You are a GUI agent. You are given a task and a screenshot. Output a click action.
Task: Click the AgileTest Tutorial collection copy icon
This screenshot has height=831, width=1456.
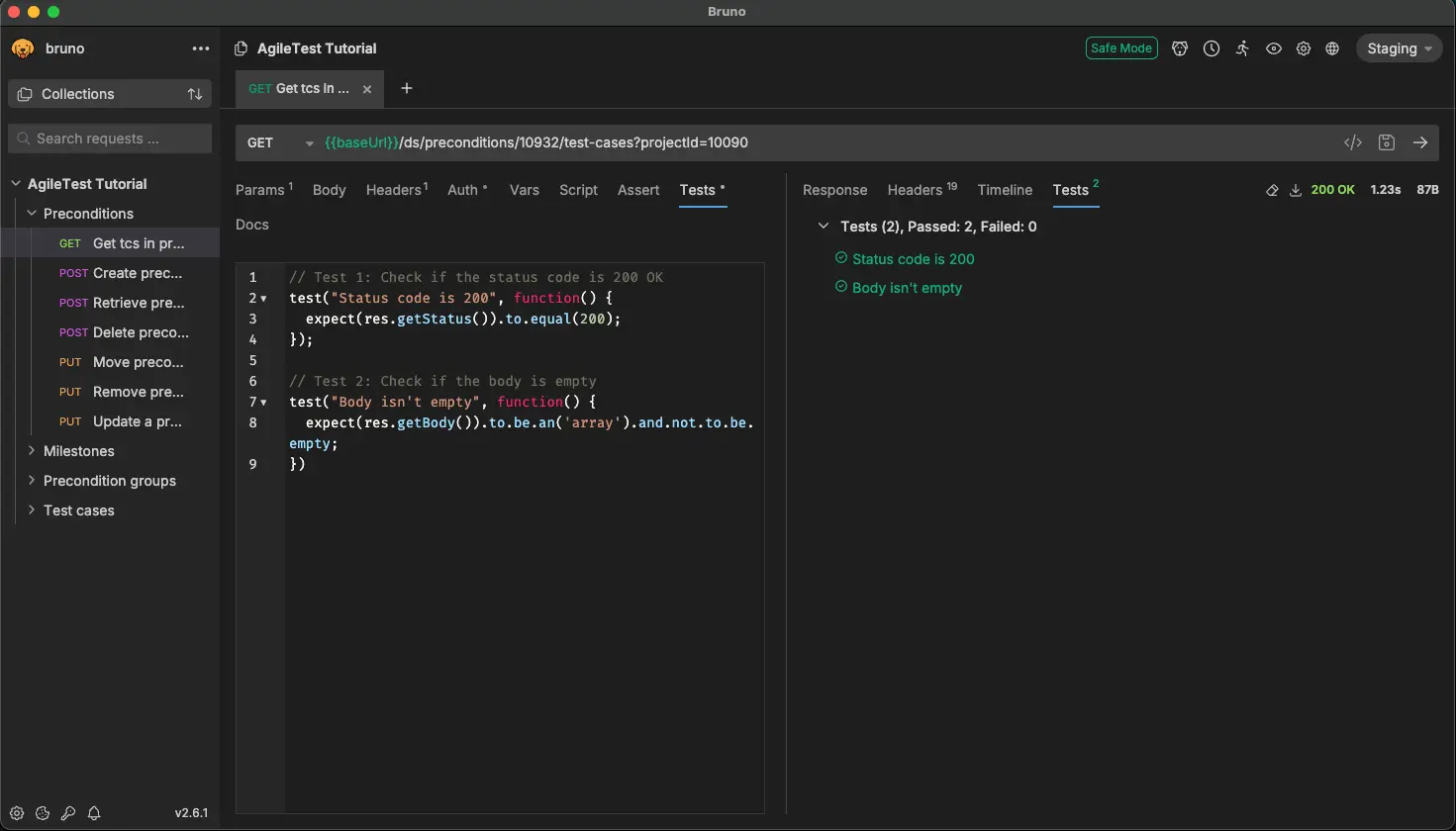pos(241,48)
